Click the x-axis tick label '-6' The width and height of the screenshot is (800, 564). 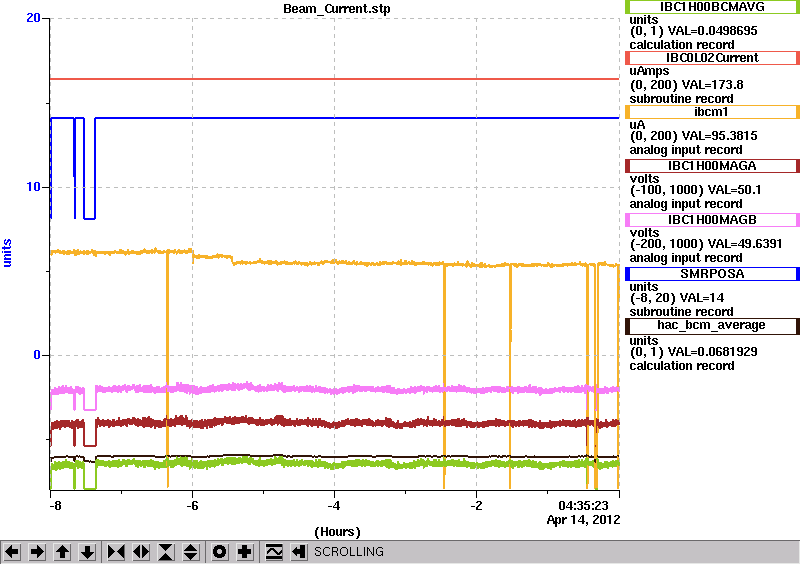click(192, 506)
